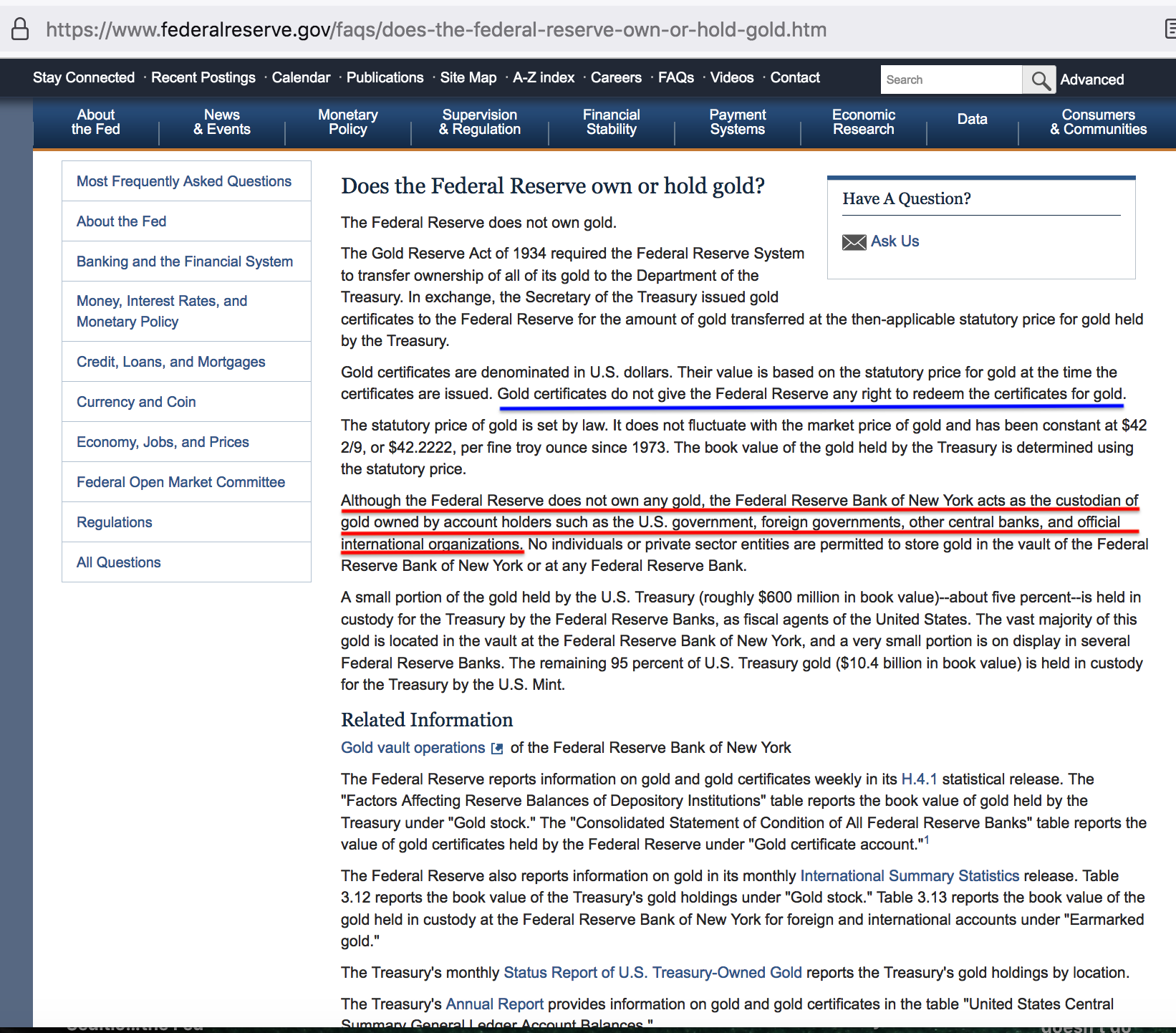Viewport: 1176px width, 1033px height.
Task: Open Stay Connected link
Action: [84, 77]
